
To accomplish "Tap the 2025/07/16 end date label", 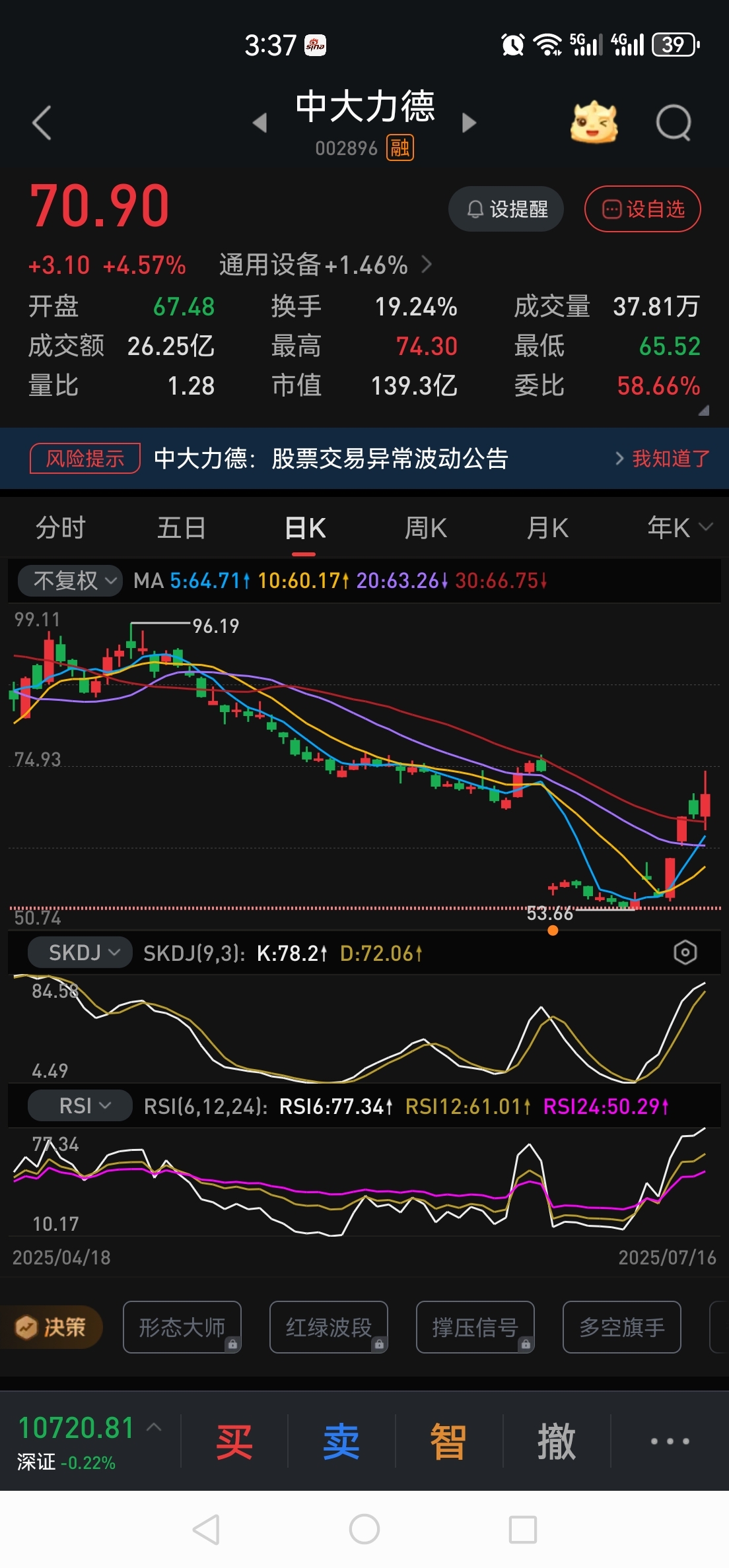I will coord(667,1257).
